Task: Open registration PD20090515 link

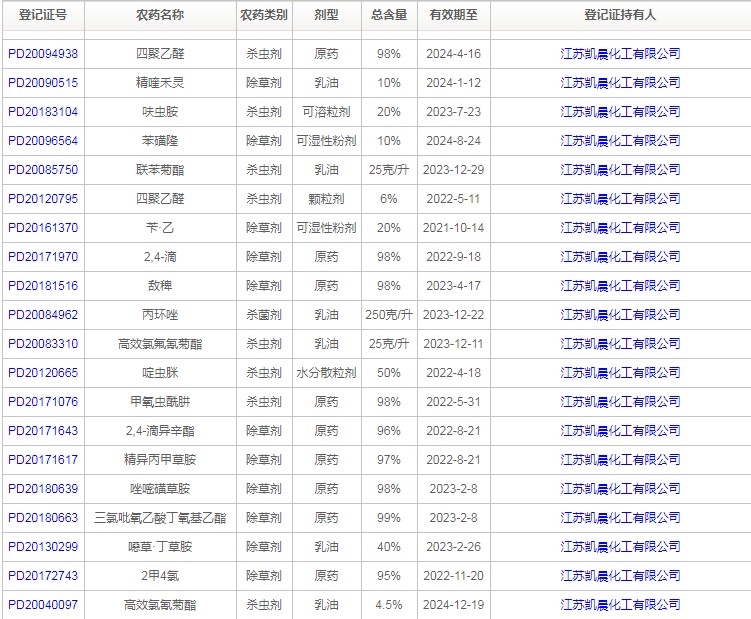Action: click(x=43, y=83)
